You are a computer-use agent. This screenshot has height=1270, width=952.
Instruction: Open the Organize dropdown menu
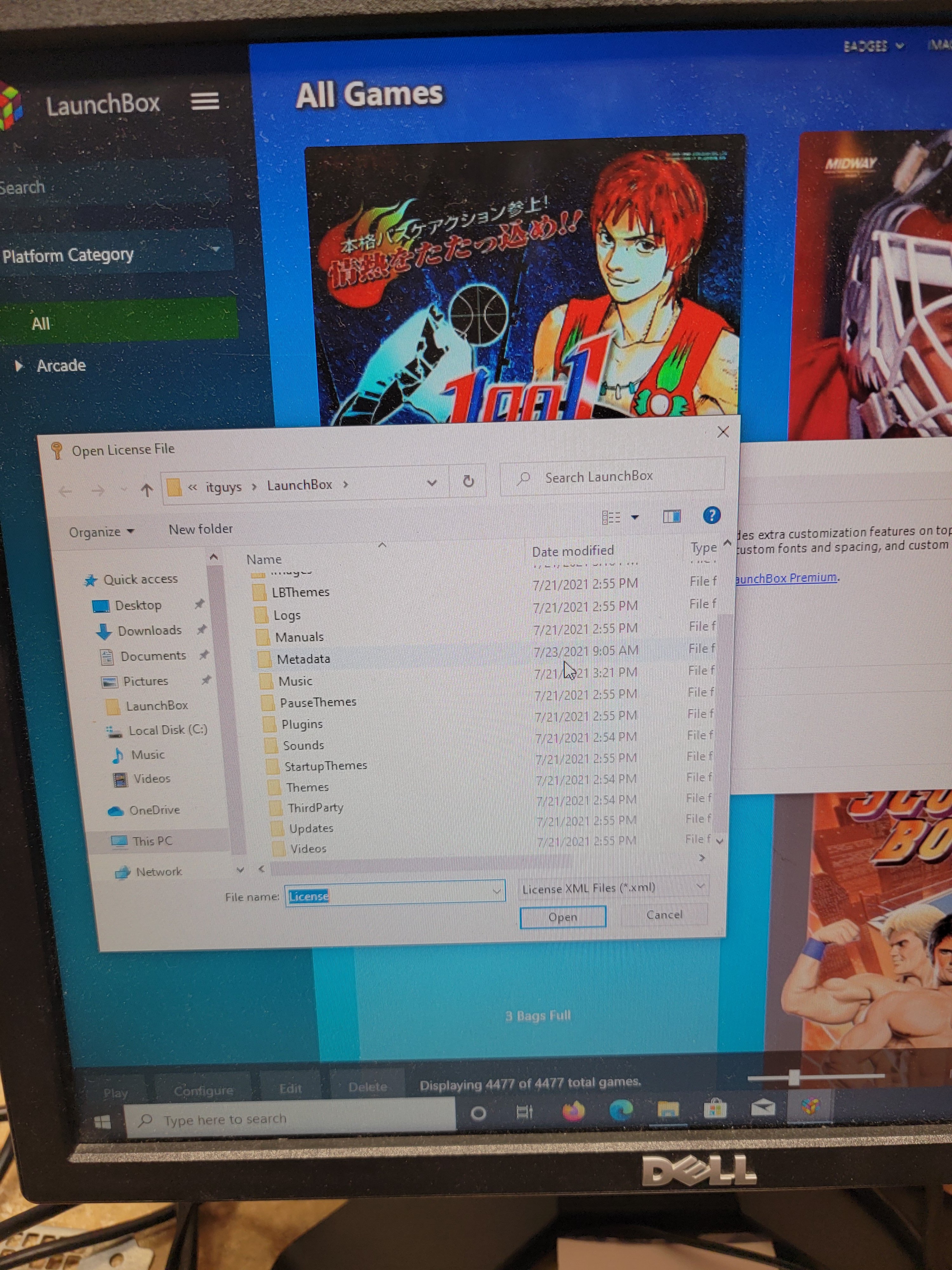pos(102,532)
